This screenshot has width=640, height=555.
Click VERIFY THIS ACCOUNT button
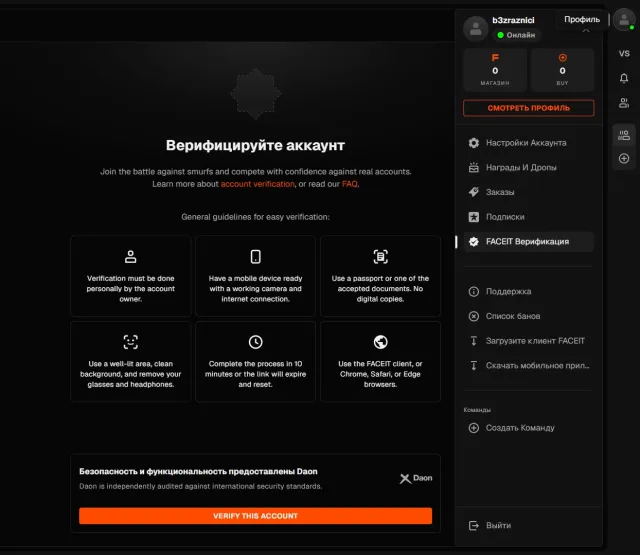256,516
